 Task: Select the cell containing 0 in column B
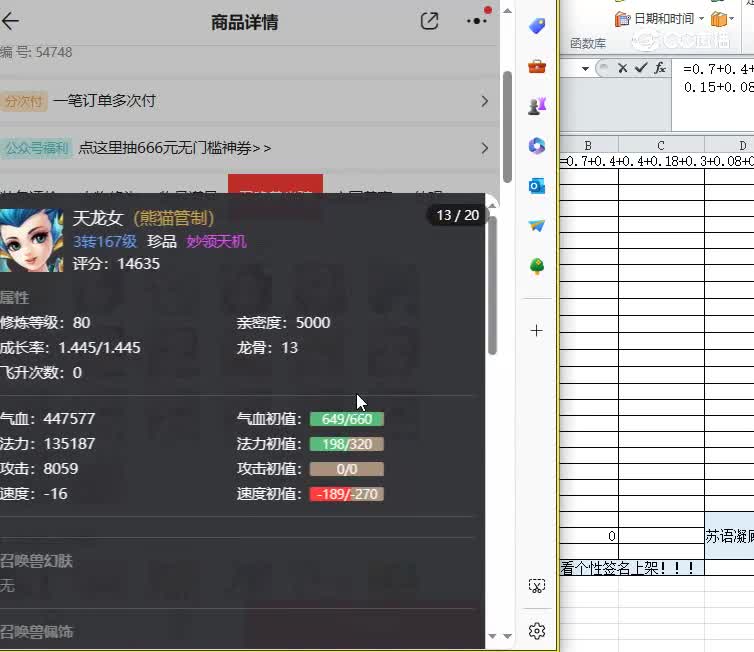pyautogui.click(x=589, y=536)
